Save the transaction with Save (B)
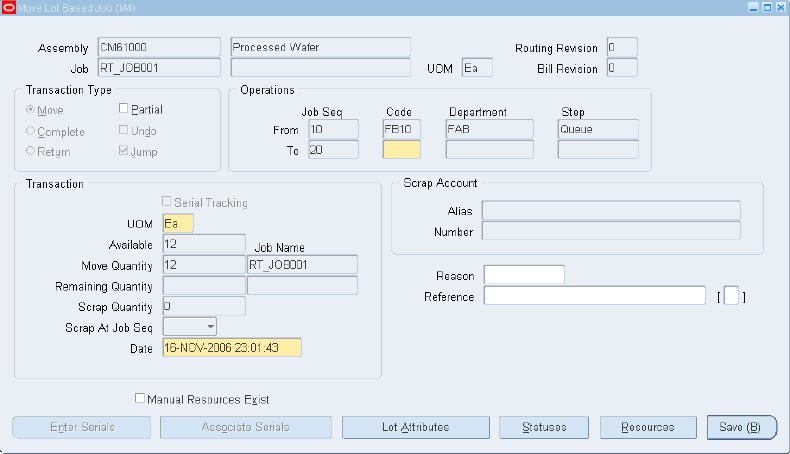The image size is (790, 454). (741, 427)
